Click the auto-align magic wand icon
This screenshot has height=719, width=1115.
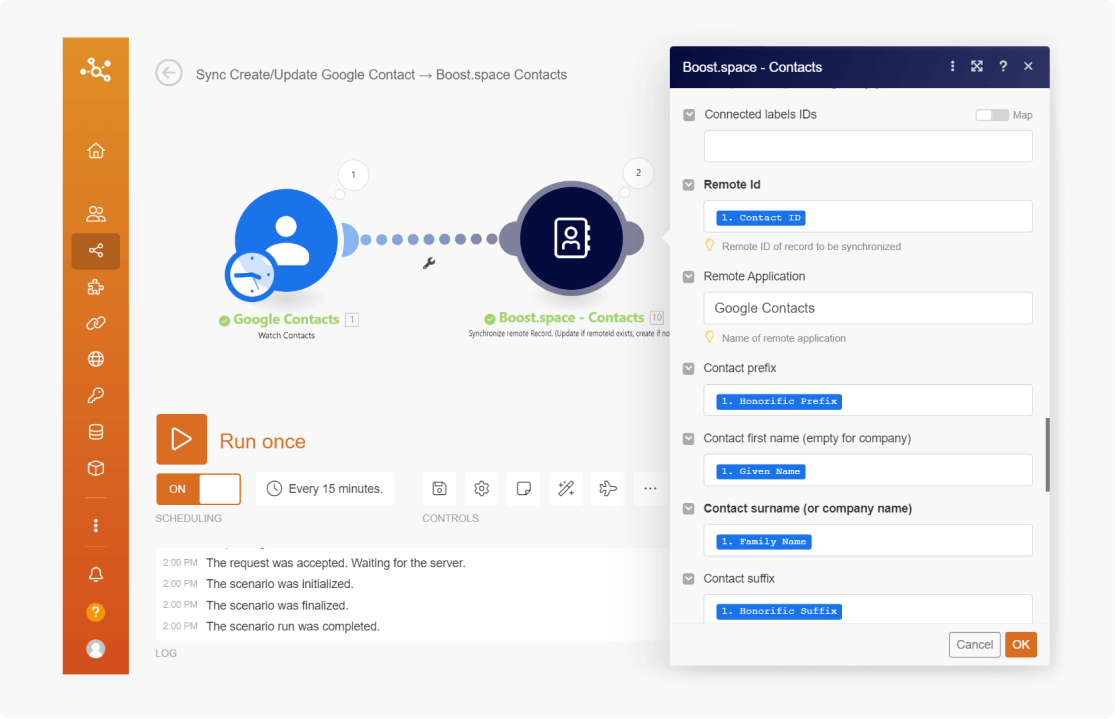coord(566,489)
